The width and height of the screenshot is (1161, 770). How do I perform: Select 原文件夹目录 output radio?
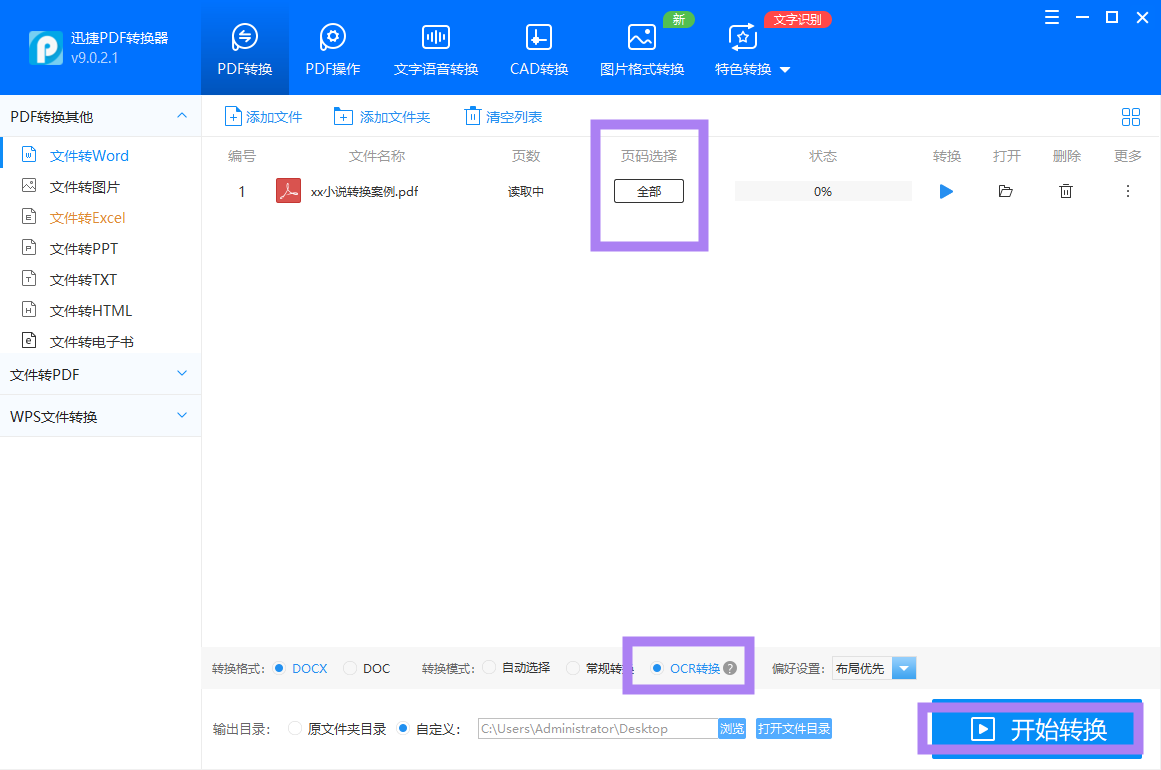[295, 729]
